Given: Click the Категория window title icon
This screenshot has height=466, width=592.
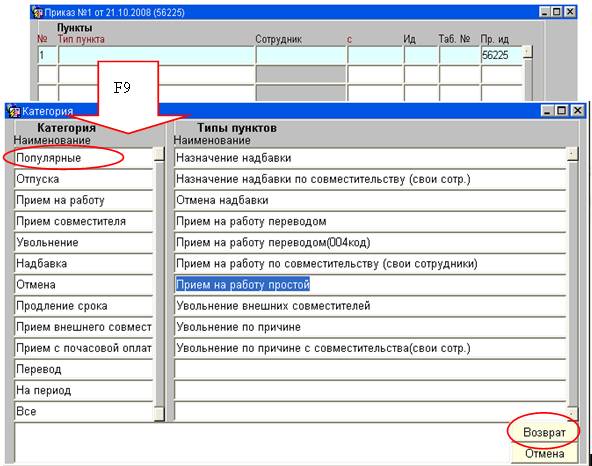Looking at the screenshot, I should click(x=14, y=111).
